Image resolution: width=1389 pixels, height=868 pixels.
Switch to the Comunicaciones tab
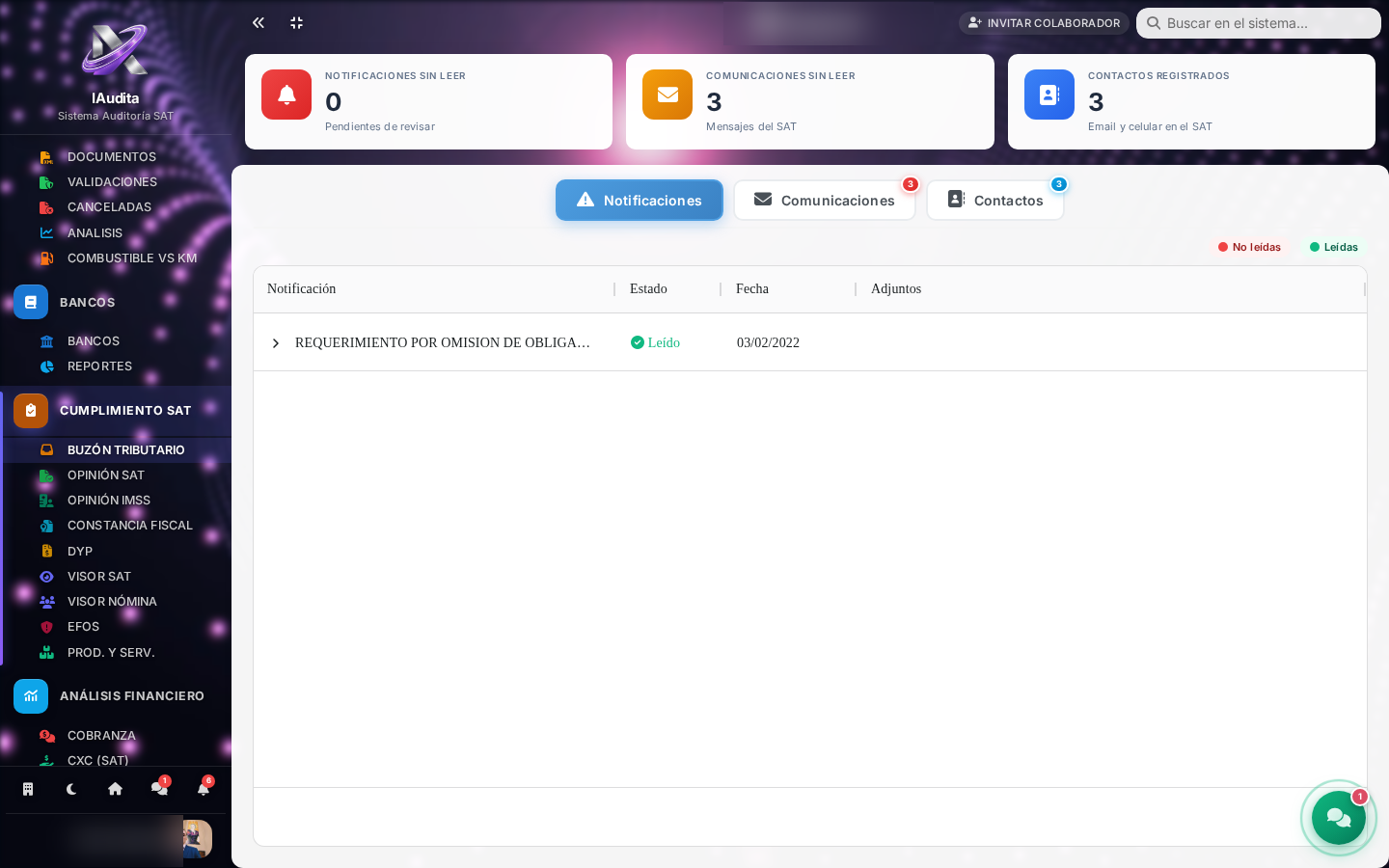pos(825,201)
